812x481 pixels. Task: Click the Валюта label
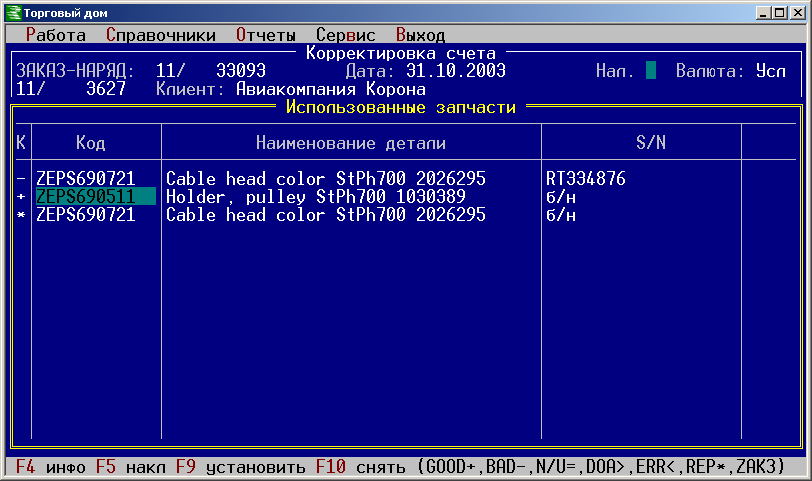pos(710,70)
